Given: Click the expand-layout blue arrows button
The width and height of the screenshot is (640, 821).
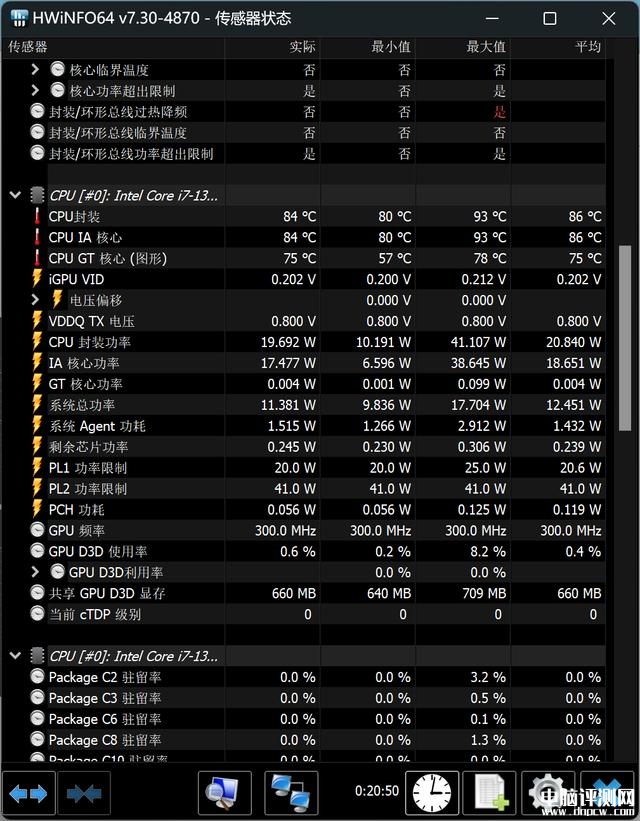Looking at the screenshot, I should click(x=28, y=794).
